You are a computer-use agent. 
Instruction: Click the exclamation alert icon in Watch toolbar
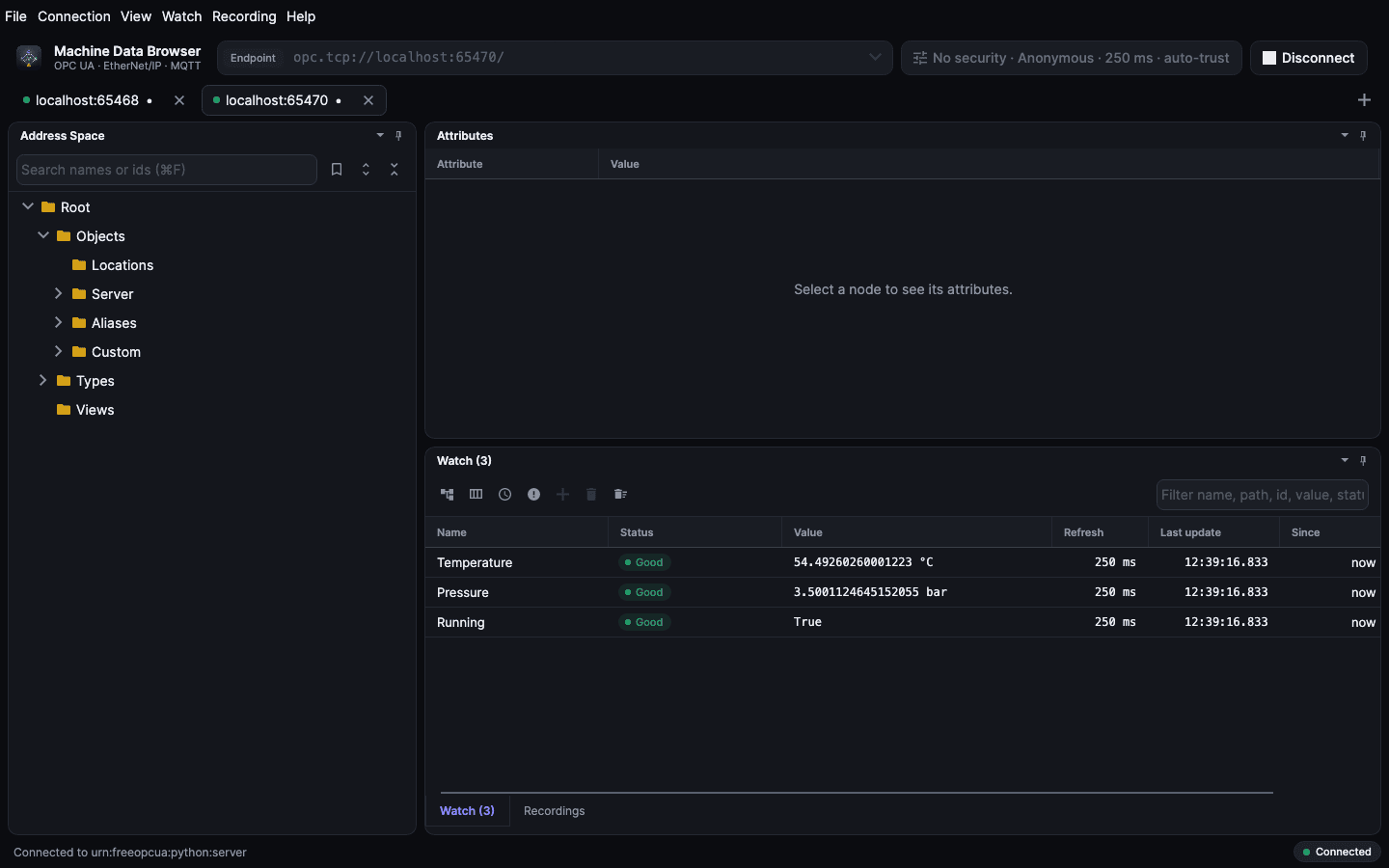click(x=533, y=494)
